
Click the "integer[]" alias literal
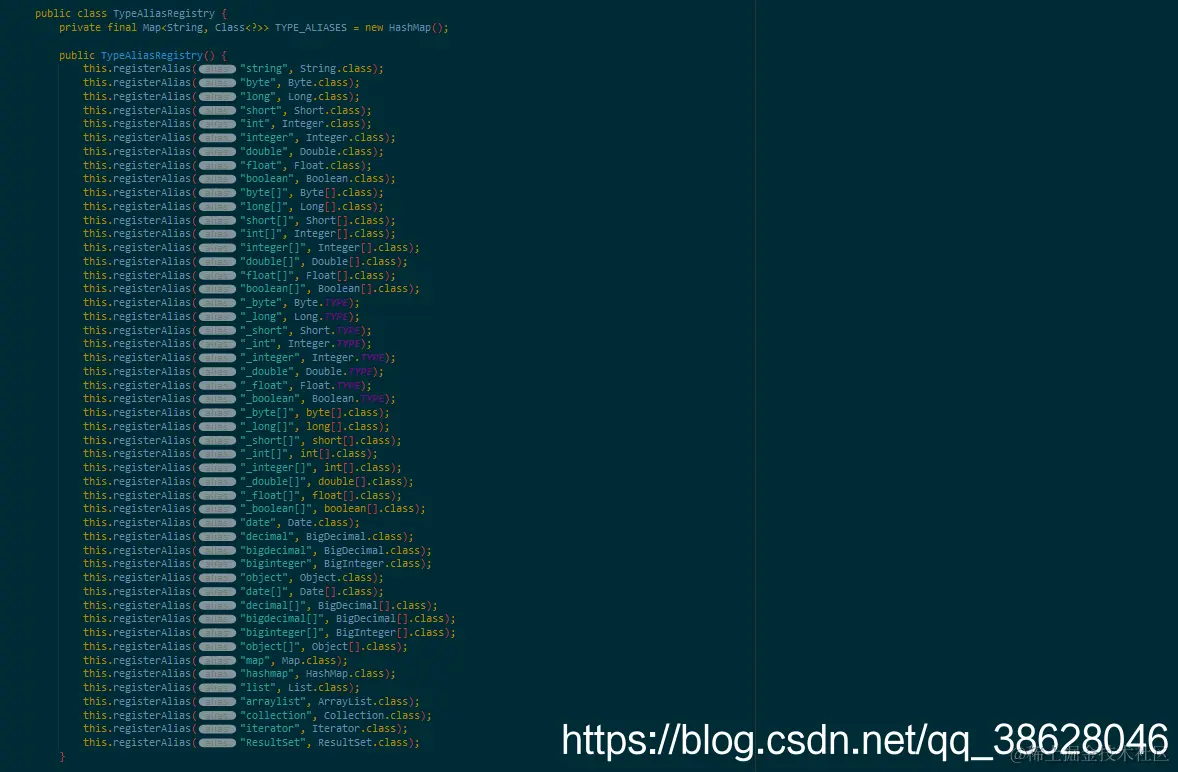pyautogui.click(x=273, y=248)
